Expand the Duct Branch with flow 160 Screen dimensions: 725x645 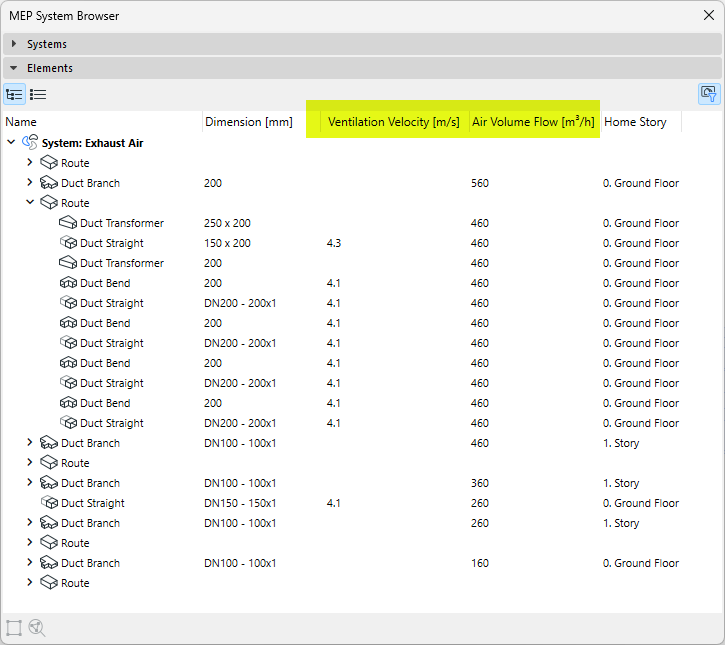pos(30,562)
